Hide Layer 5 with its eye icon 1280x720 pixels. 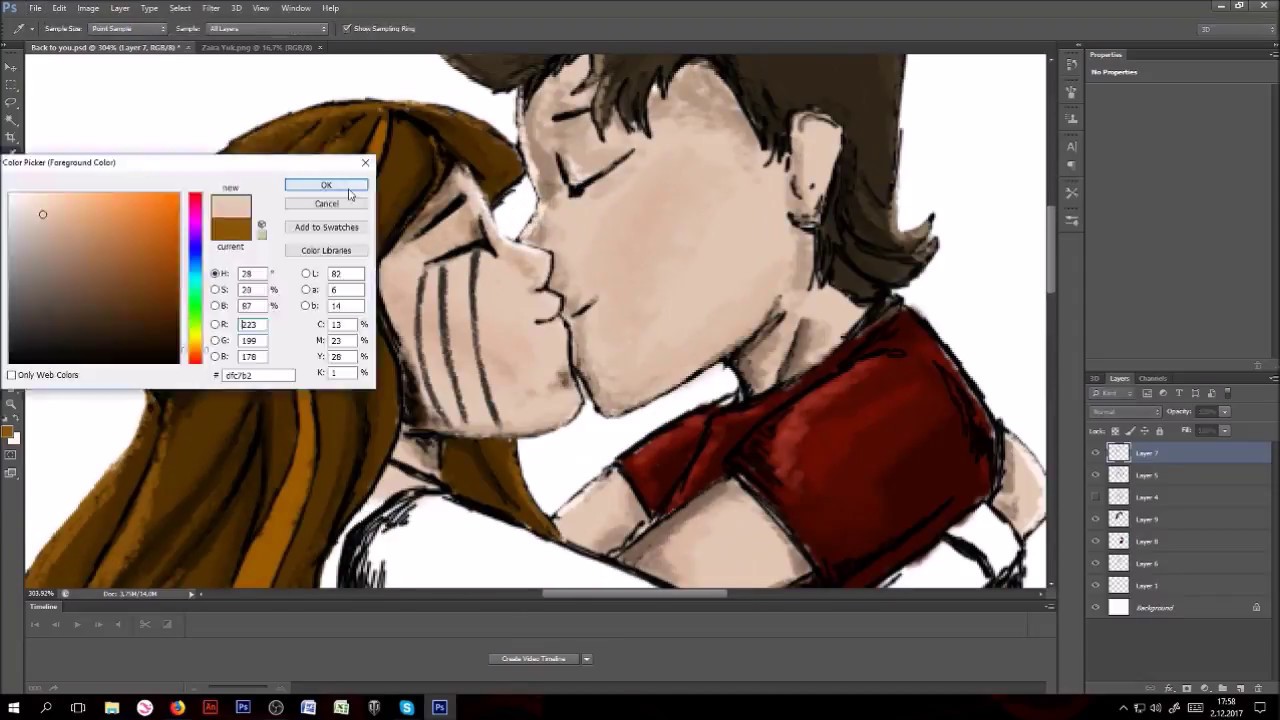tap(1095, 475)
